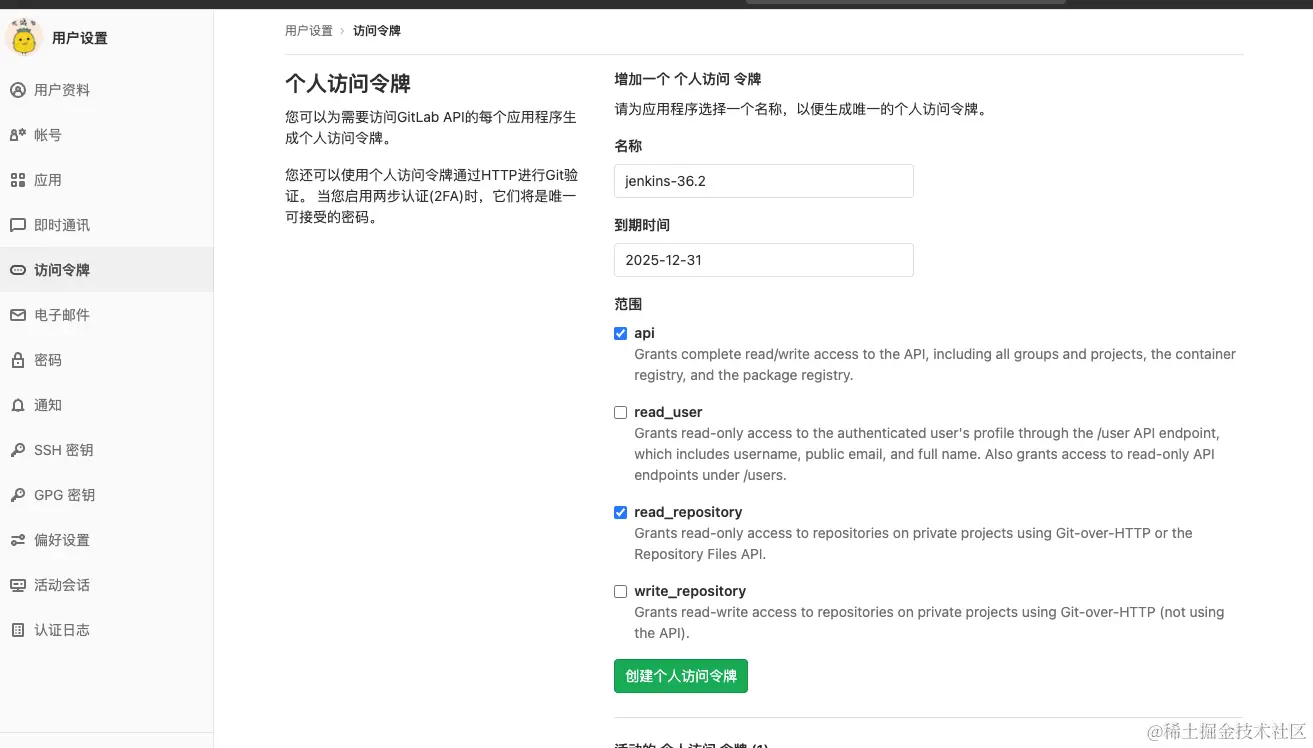Screen dimensions: 1313x748
Task: Click the 个人访问令牌 page heading
Action: point(348,83)
